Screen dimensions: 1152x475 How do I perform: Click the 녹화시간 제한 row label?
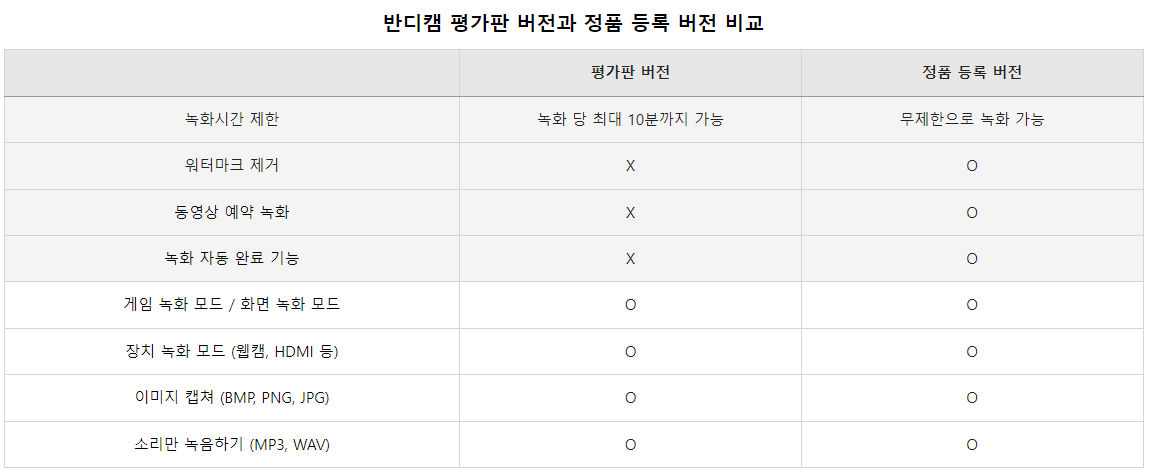pos(232,120)
